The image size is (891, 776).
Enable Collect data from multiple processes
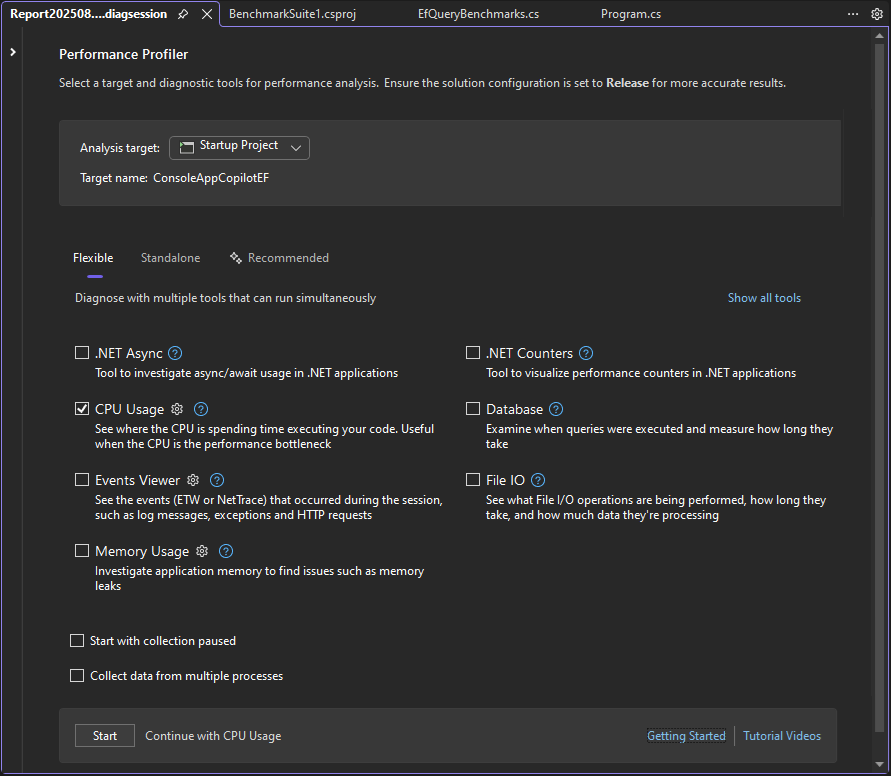click(x=77, y=675)
